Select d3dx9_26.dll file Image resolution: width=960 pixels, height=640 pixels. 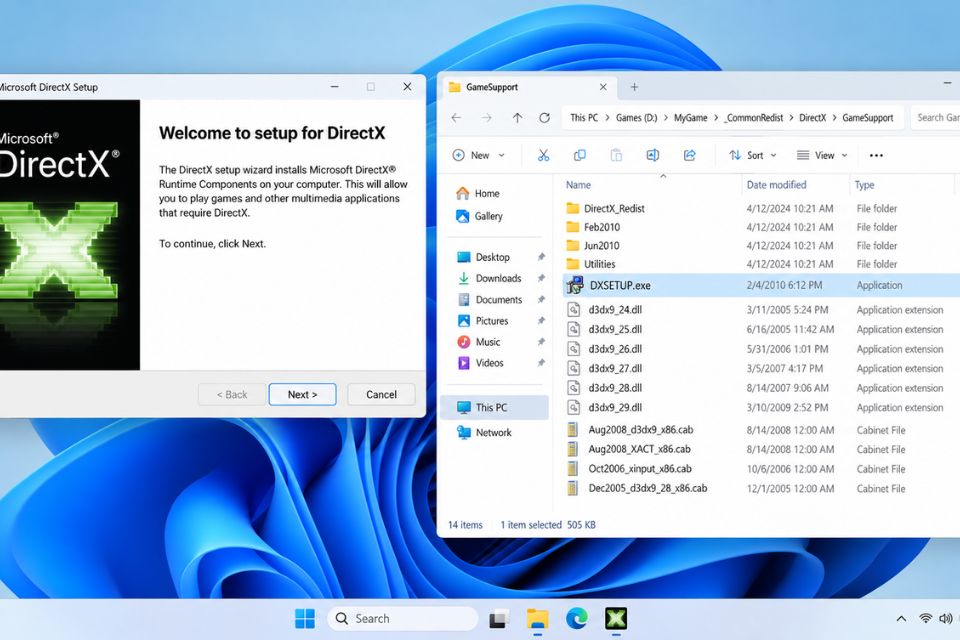click(615, 349)
